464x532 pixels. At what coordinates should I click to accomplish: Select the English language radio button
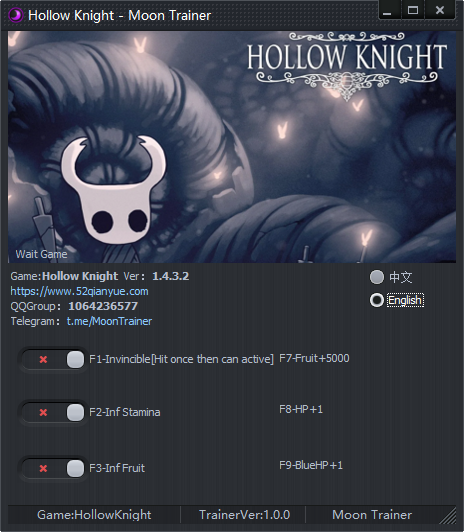pos(377,300)
